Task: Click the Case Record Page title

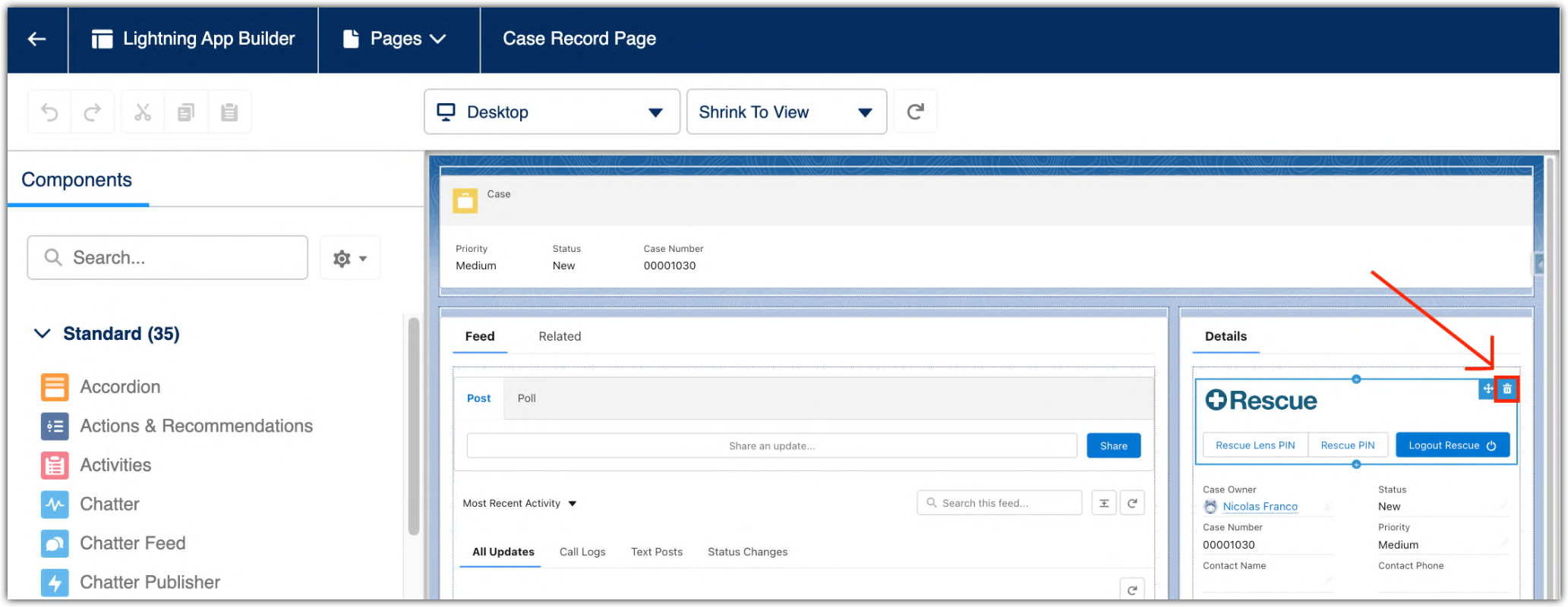Action: [x=579, y=39]
